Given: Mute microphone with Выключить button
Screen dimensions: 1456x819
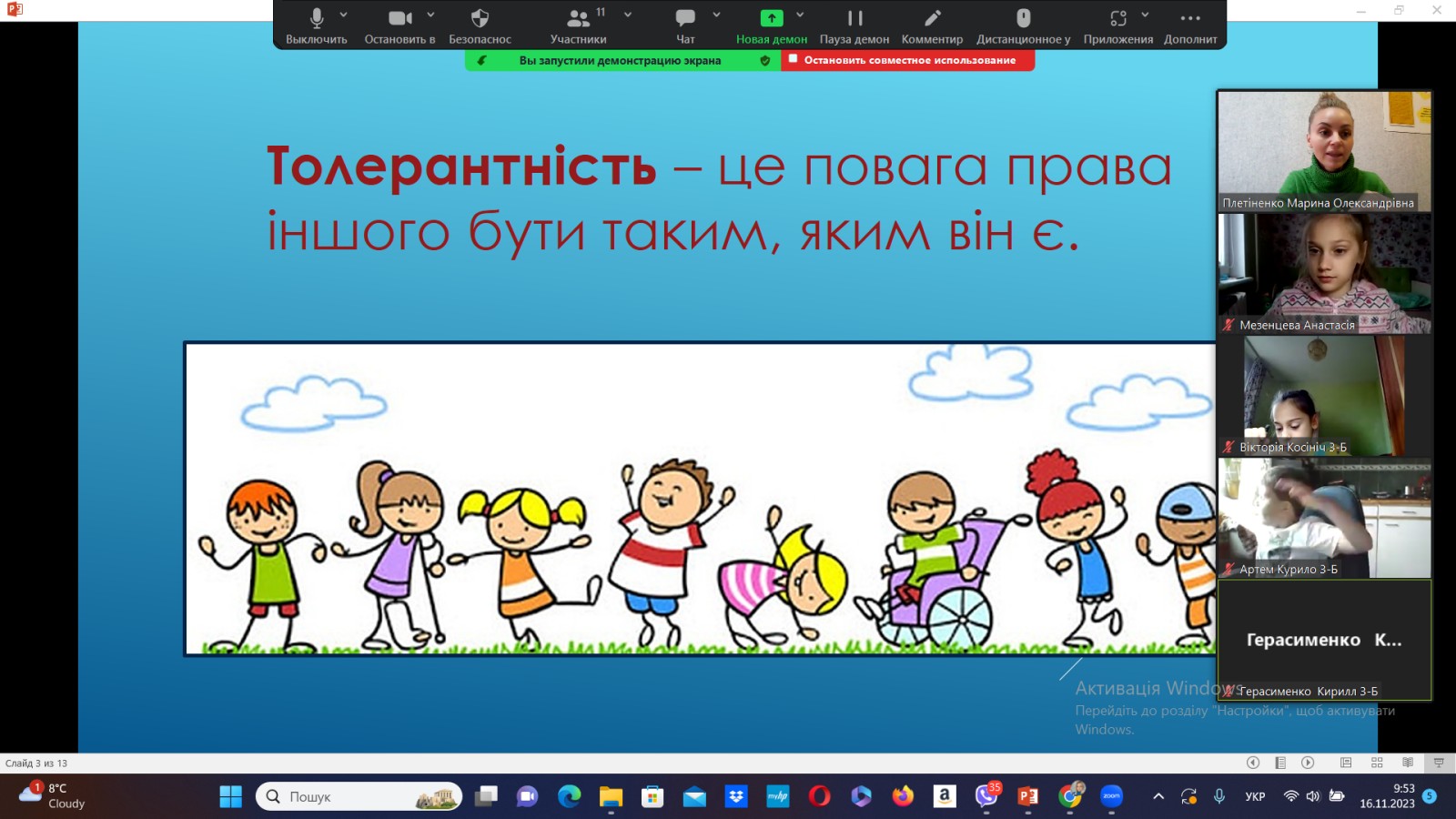Looking at the screenshot, I should coord(317,25).
